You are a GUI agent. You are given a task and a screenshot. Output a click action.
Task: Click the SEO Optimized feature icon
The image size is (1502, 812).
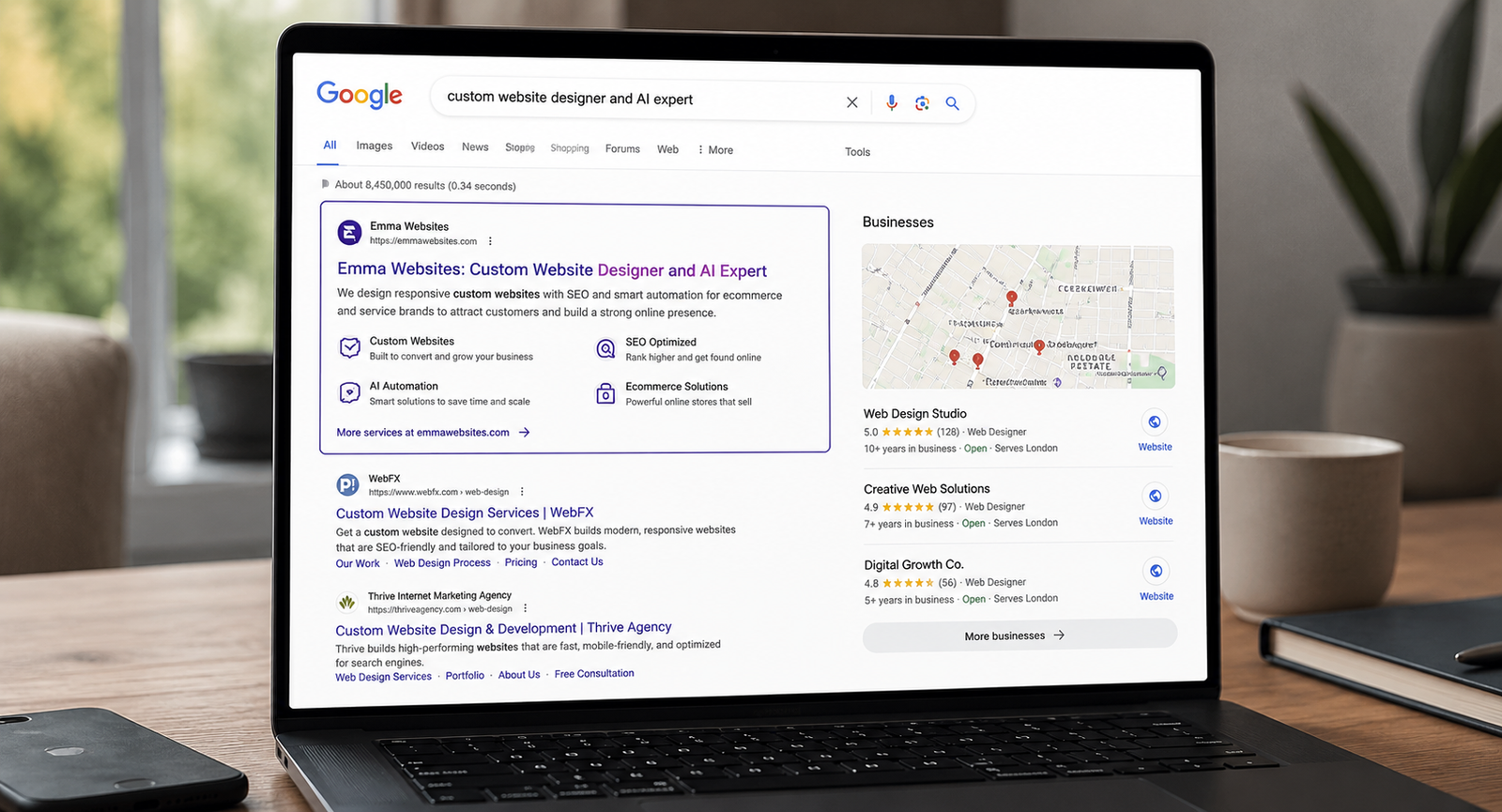click(x=606, y=349)
